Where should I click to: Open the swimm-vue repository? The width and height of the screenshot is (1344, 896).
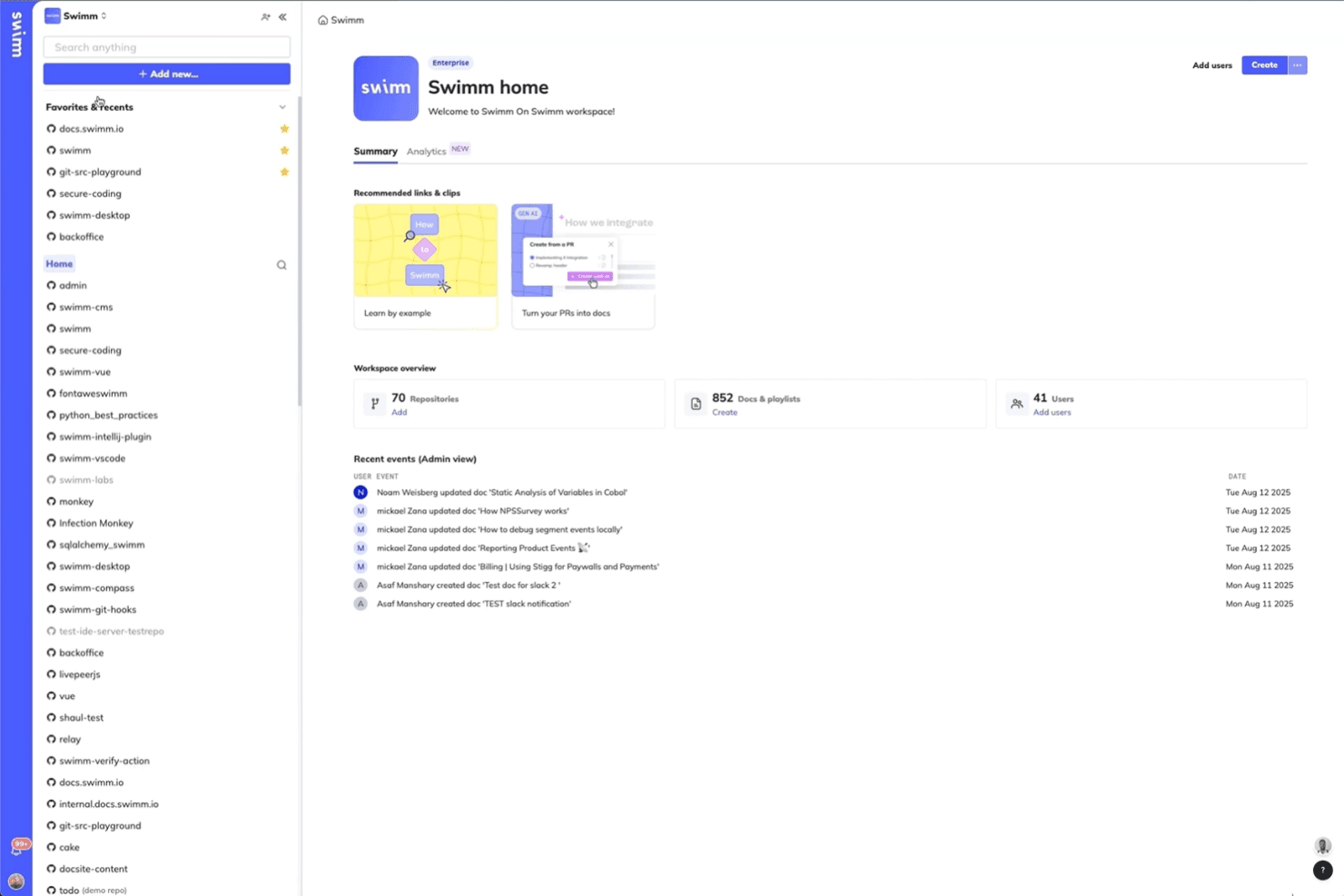tap(84, 372)
